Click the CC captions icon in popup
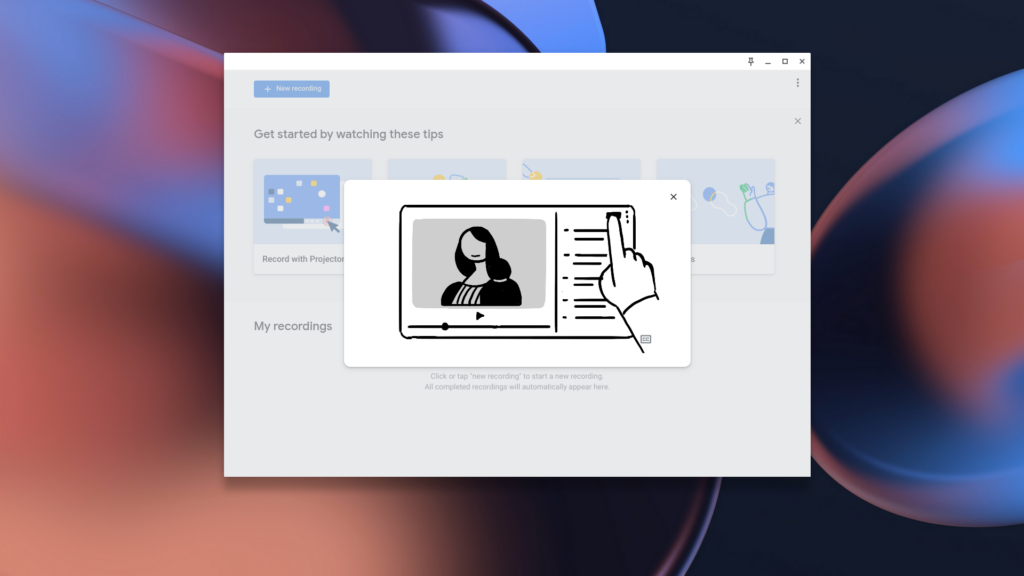Viewport: 1024px width, 576px height. 645,339
